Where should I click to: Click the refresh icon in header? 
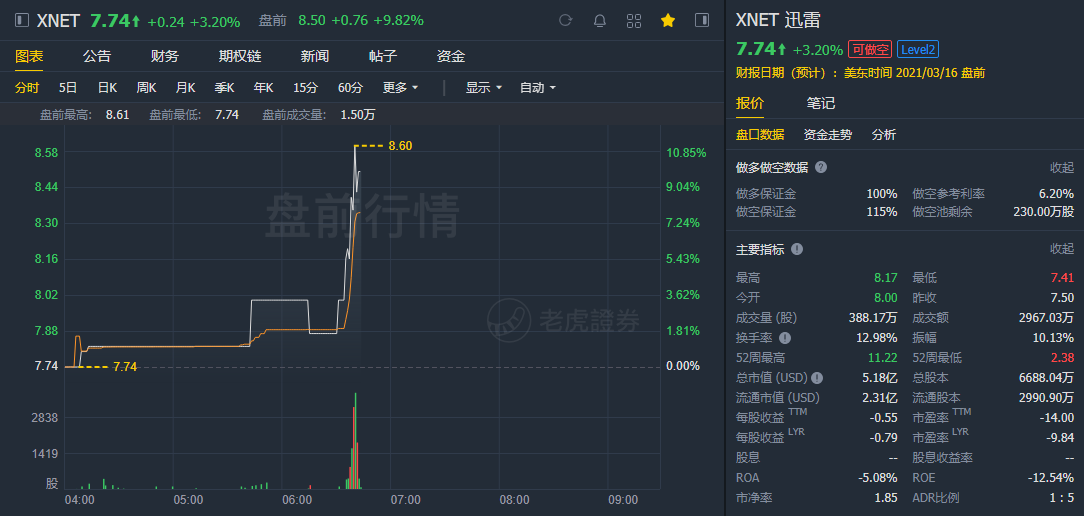(565, 20)
